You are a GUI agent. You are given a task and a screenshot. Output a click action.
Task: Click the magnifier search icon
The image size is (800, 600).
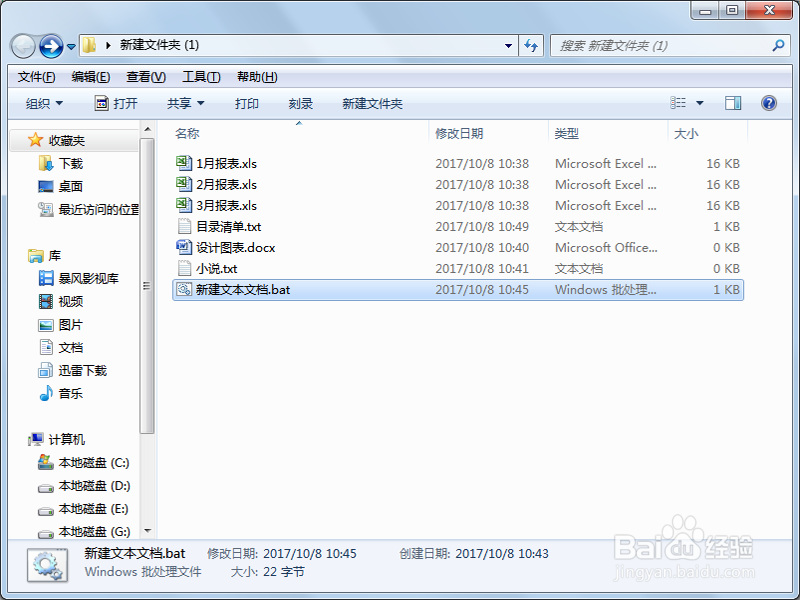[x=779, y=45]
